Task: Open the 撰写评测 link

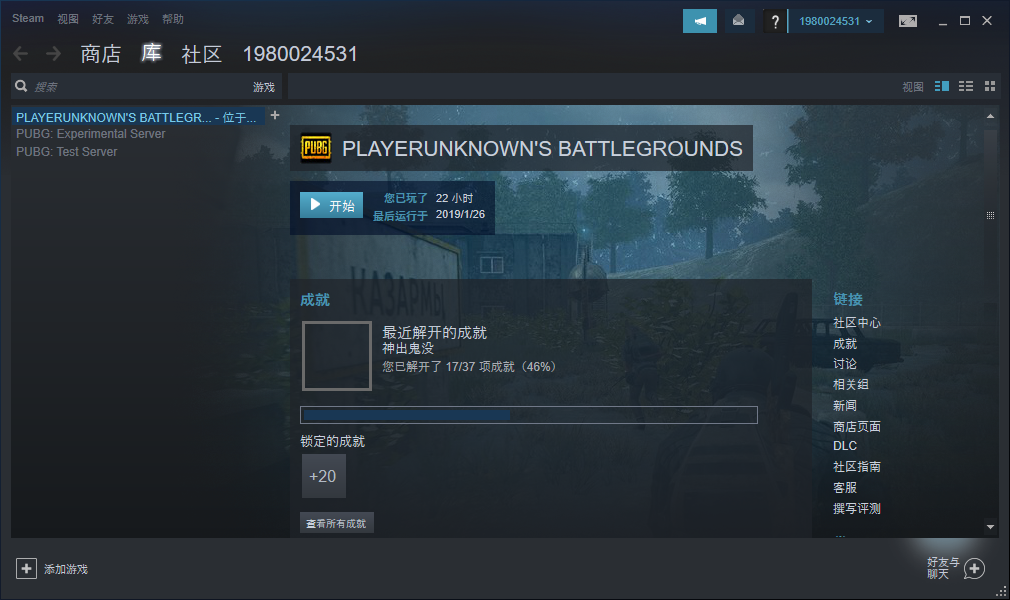Action: [857, 508]
